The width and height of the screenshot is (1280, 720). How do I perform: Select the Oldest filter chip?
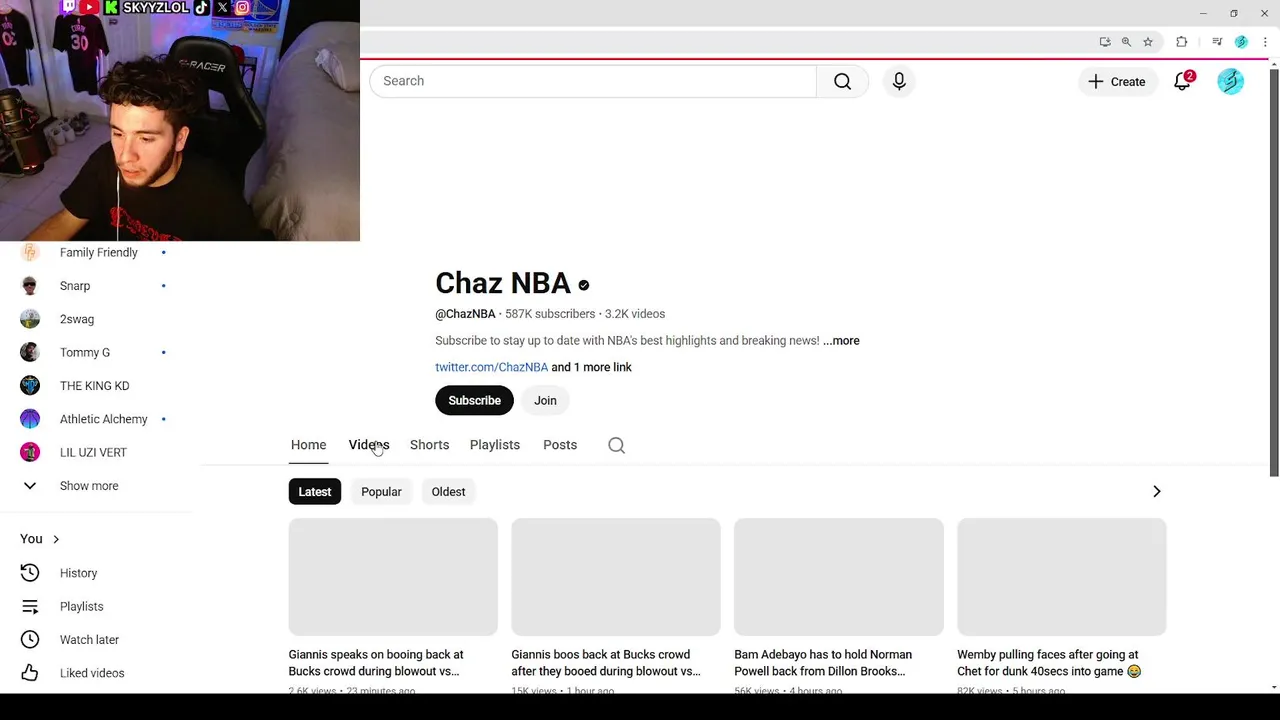pyautogui.click(x=448, y=492)
